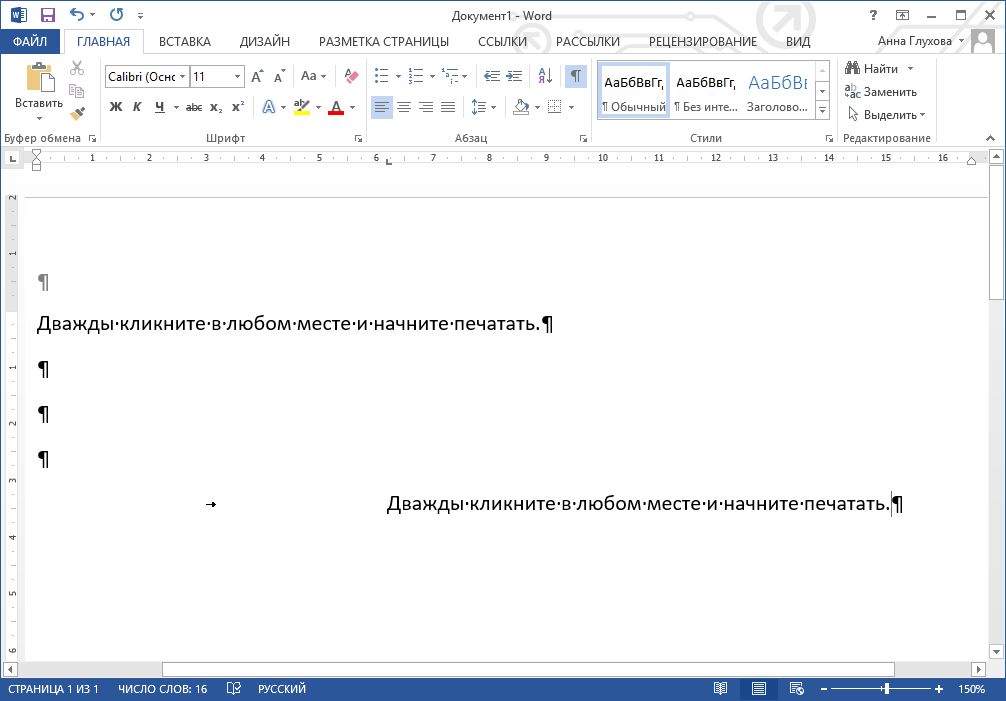Activate the Format Painter brush
Image resolution: width=1006 pixels, height=701 pixels.
click(77, 114)
